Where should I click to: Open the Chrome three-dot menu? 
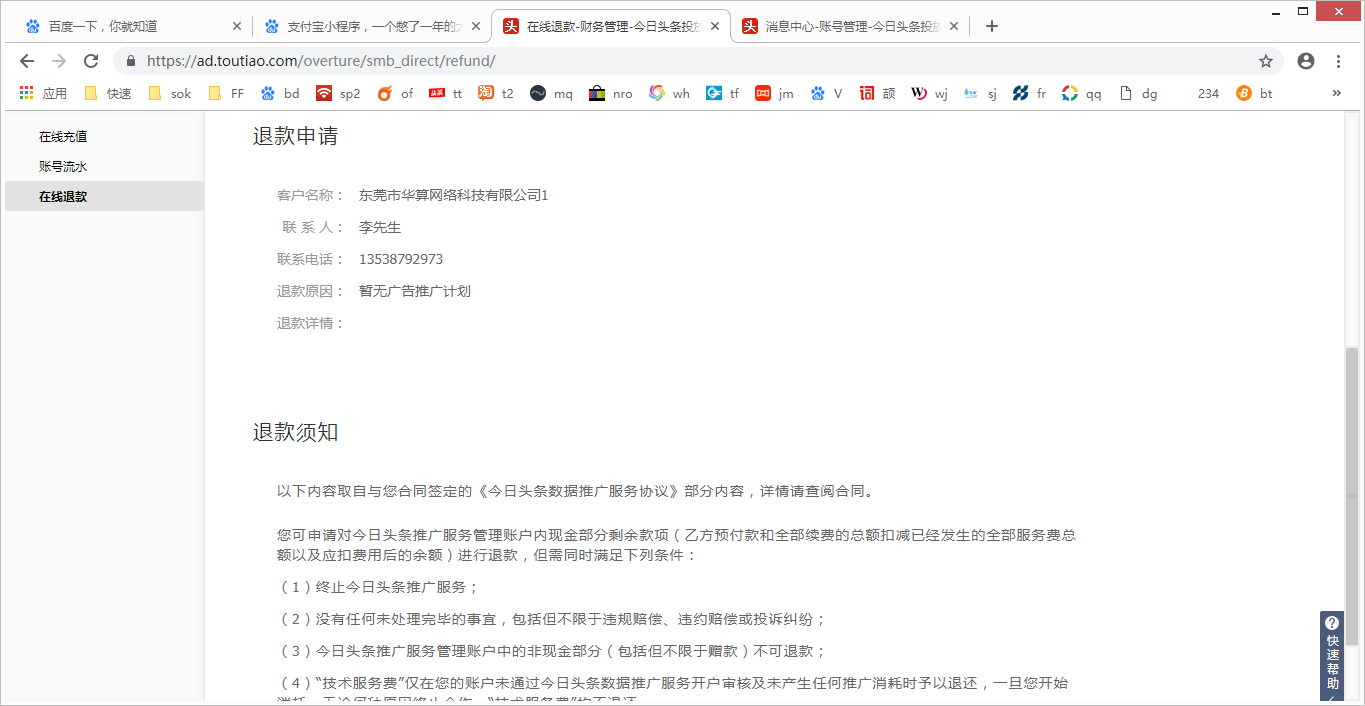click(1339, 61)
